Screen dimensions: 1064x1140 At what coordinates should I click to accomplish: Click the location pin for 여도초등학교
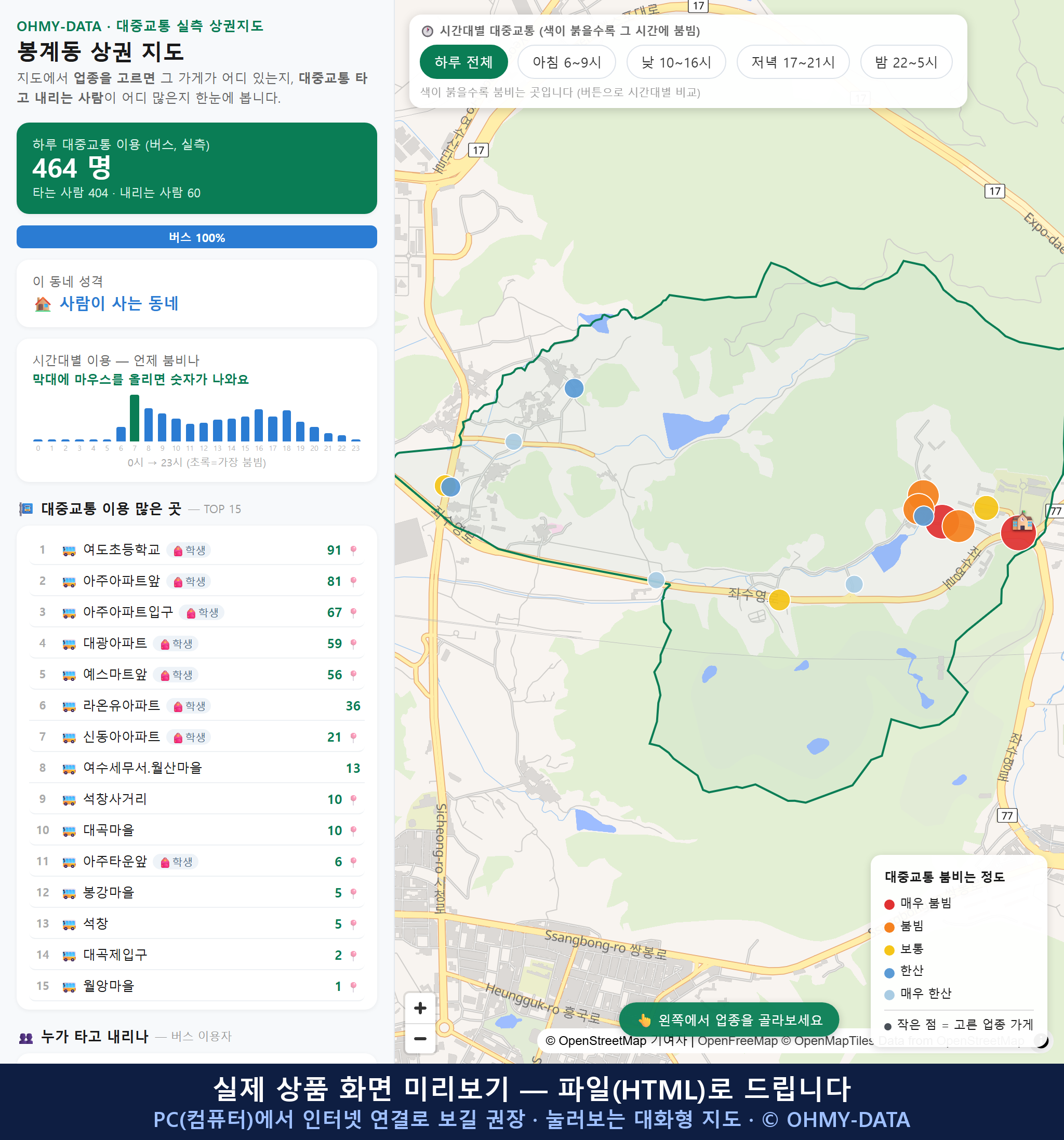(x=353, y=550)
